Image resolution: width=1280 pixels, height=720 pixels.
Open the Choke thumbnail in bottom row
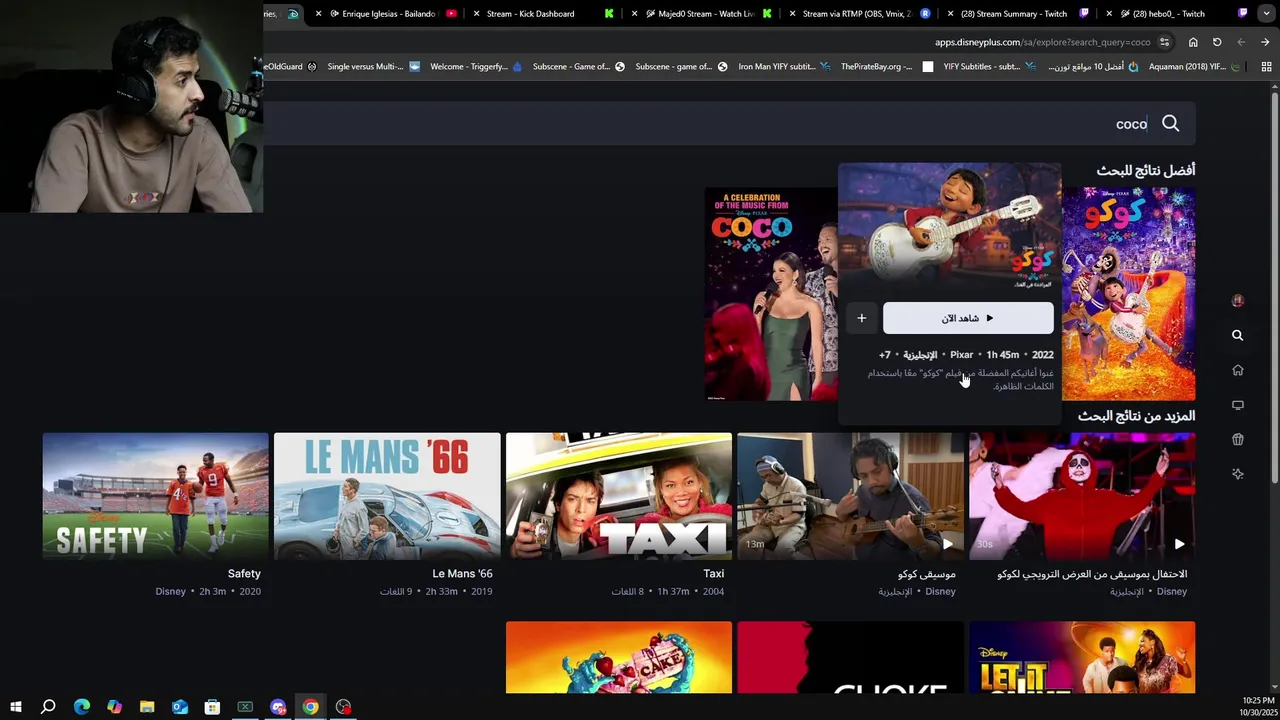(850, 657)
